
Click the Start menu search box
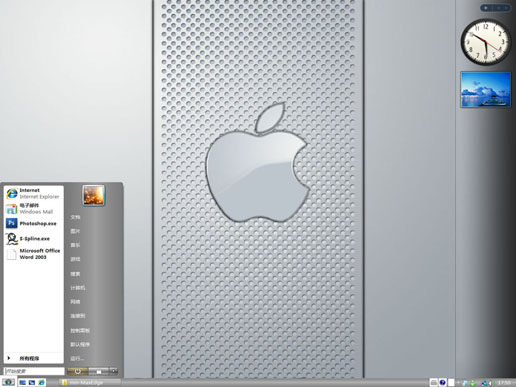[x=34, y=371]
